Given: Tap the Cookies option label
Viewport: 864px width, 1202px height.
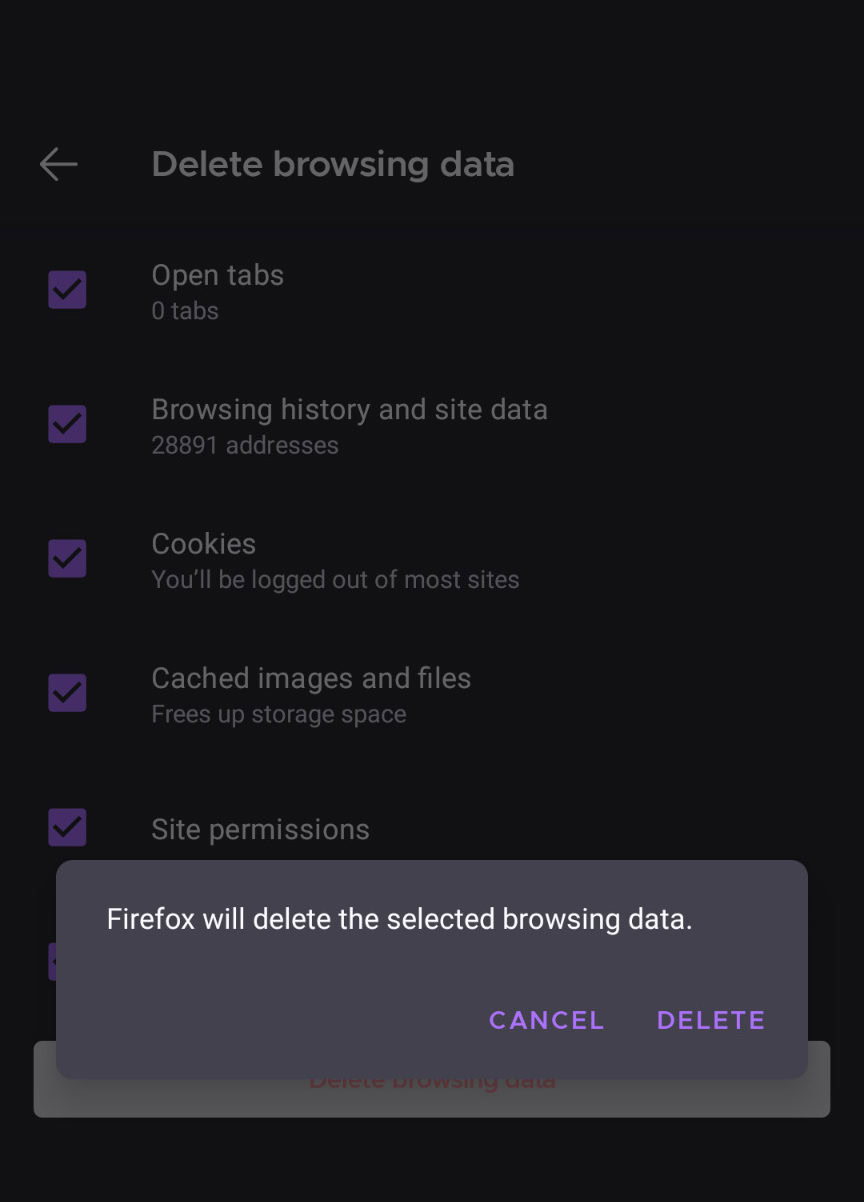Looking at the screenshot, I should [203, 543].
